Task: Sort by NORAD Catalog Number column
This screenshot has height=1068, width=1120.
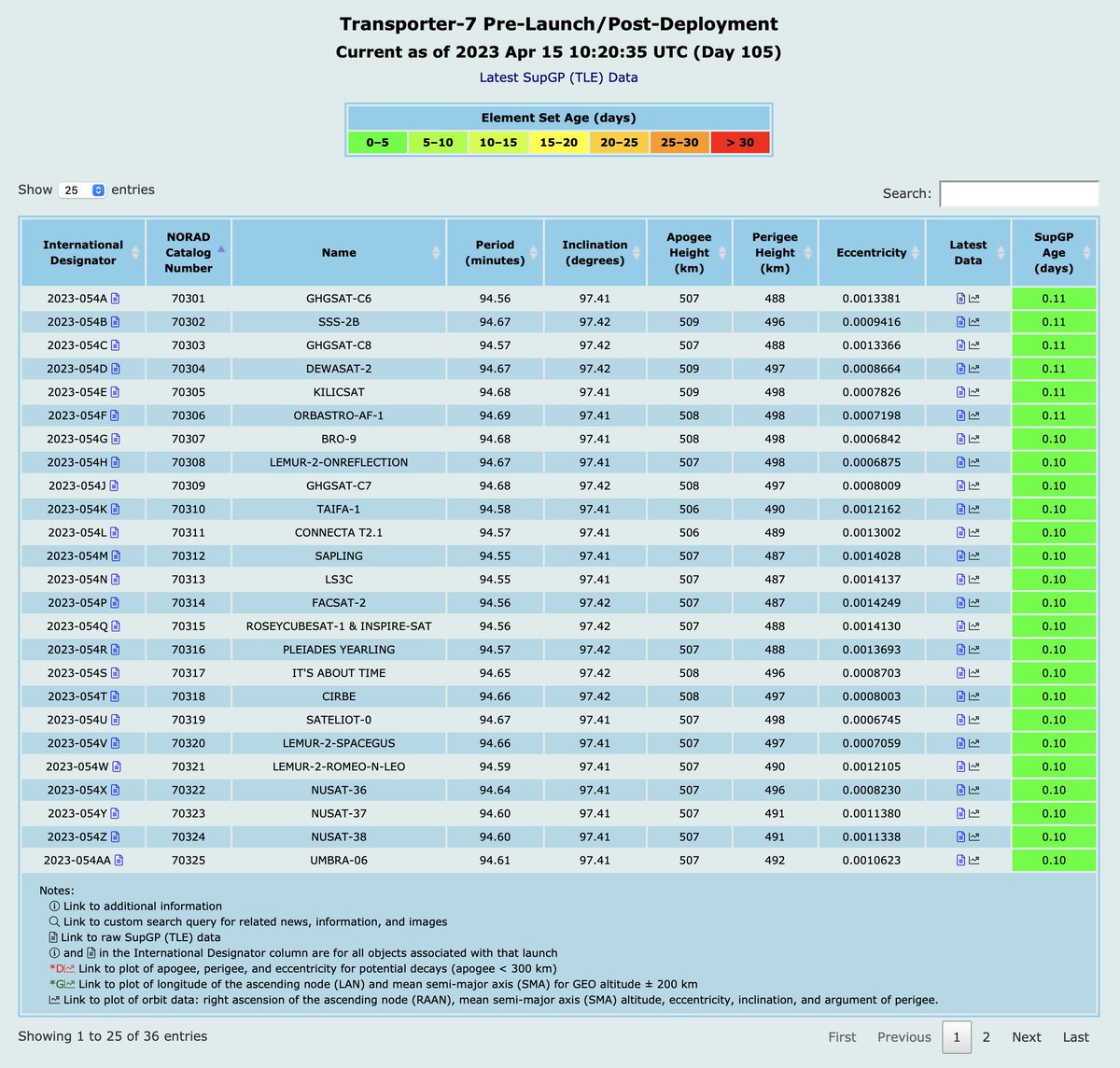Action: (x=189, y=252)
